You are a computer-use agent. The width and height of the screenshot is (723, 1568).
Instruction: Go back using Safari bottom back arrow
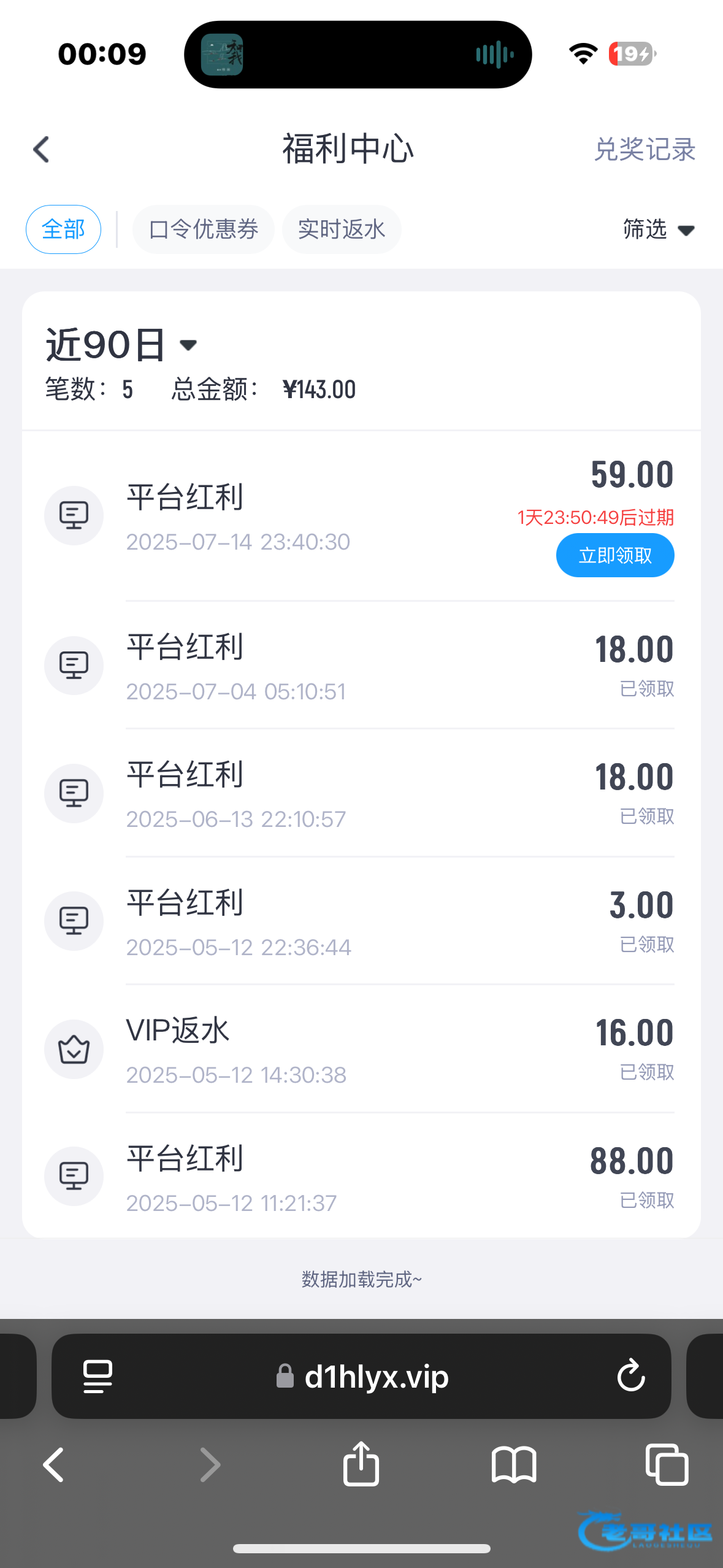[54, 1464]
